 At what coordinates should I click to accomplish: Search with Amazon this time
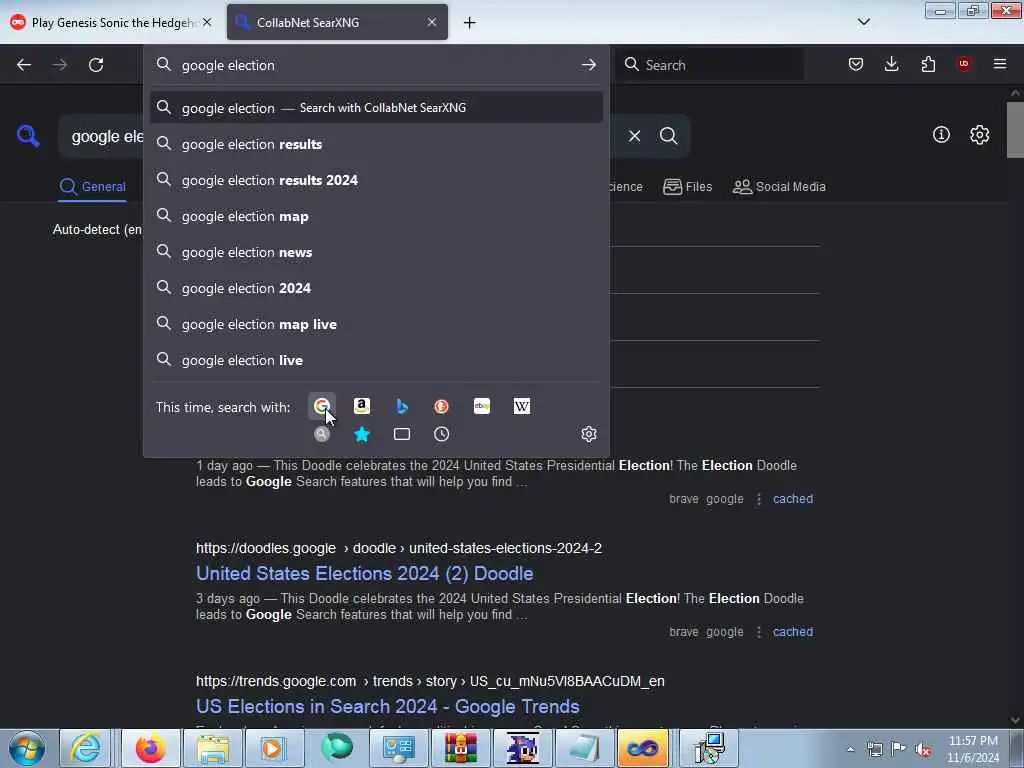coord(362,406)
